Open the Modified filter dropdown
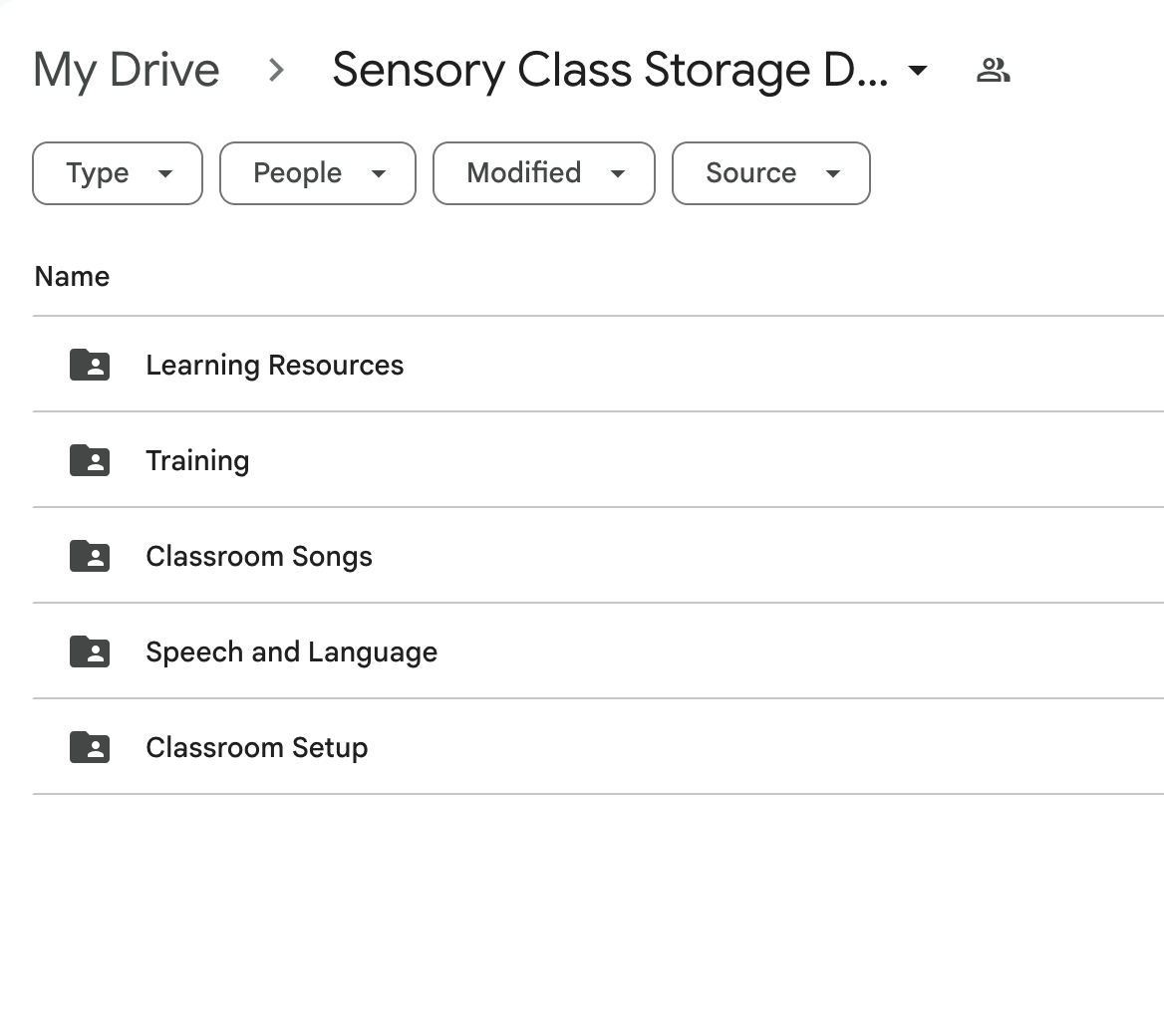This screenshot has width=1164, height=1036. (544, 173)
